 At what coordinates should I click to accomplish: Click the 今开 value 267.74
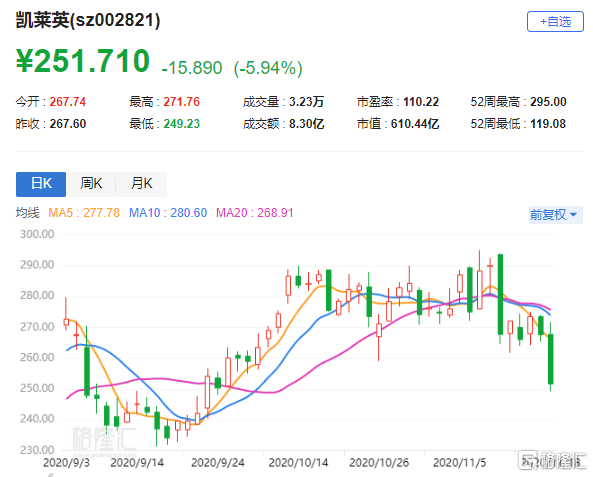(68, 102)
